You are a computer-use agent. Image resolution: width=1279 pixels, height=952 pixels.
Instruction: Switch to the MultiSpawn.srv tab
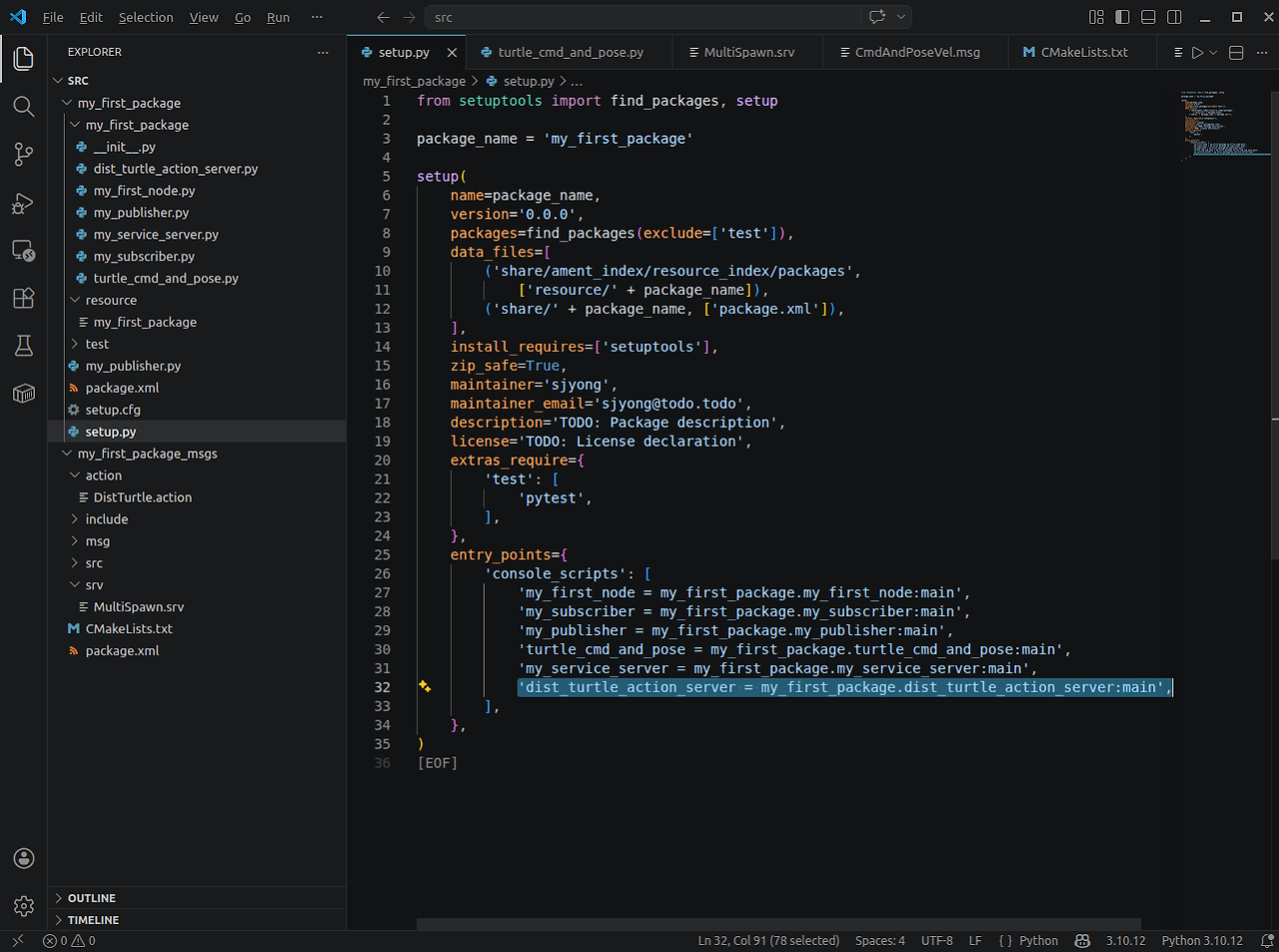(x=748, y=52)
